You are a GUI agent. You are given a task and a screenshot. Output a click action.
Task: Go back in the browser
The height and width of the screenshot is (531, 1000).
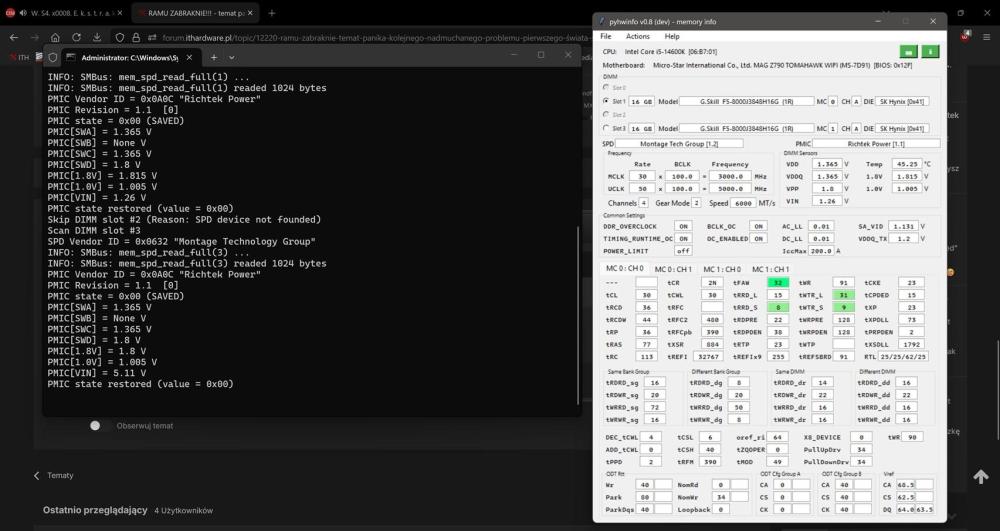14,38
